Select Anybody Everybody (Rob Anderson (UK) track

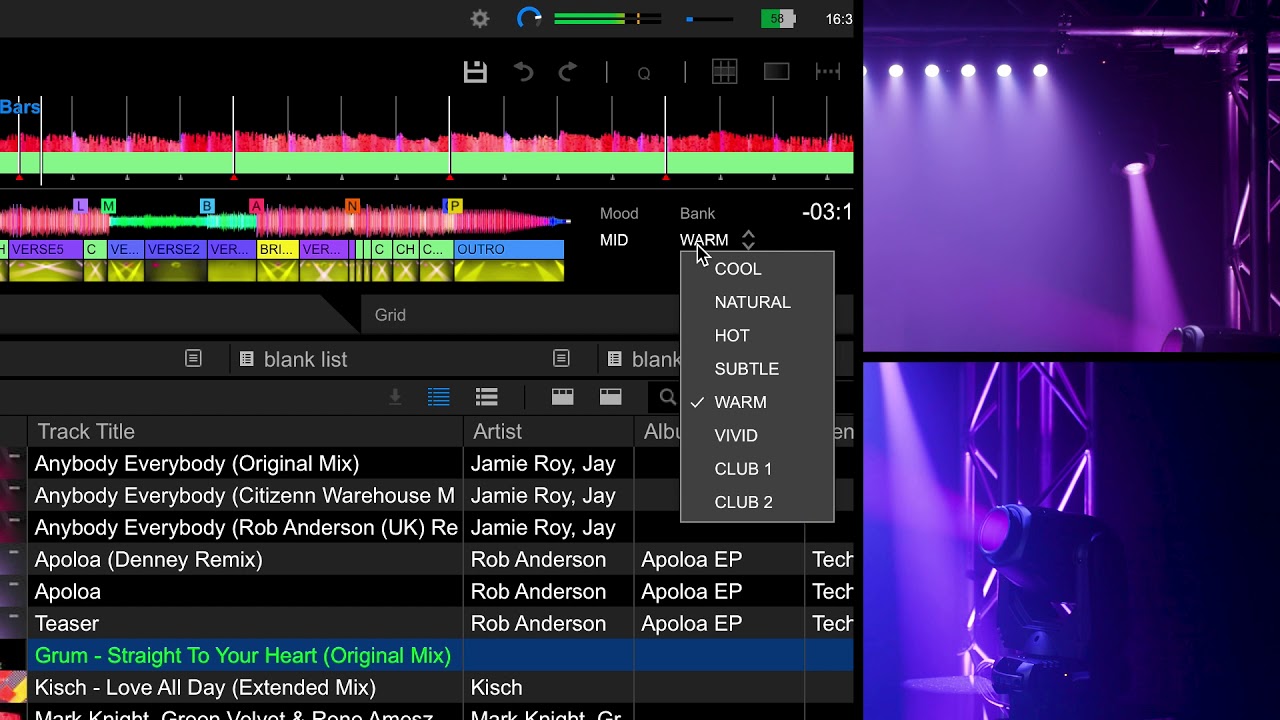[x=246, y=527]
